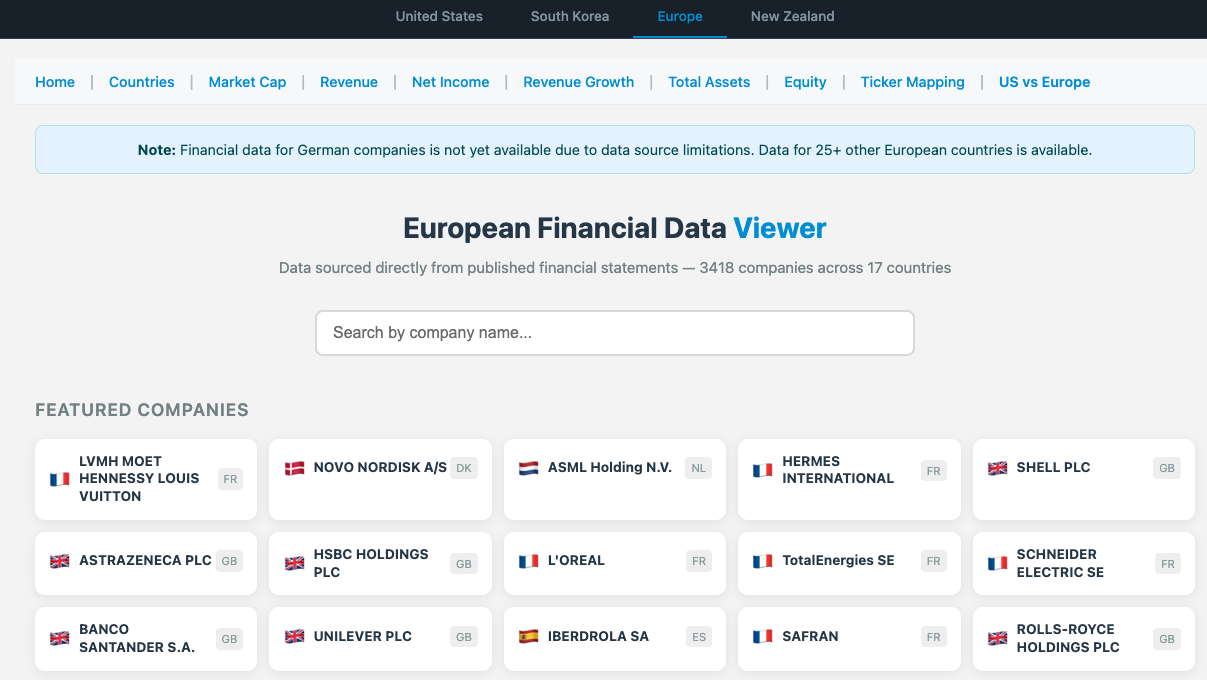
Task: Click the Danish flag beside Novo Nordisk
Action: 294,468
